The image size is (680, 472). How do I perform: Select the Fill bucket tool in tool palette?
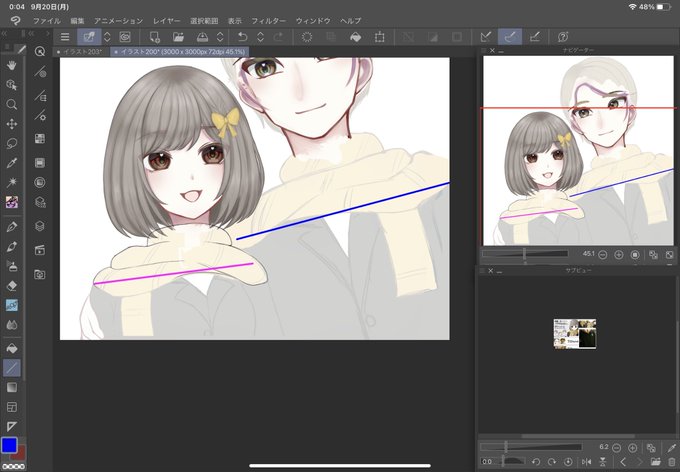12,348
